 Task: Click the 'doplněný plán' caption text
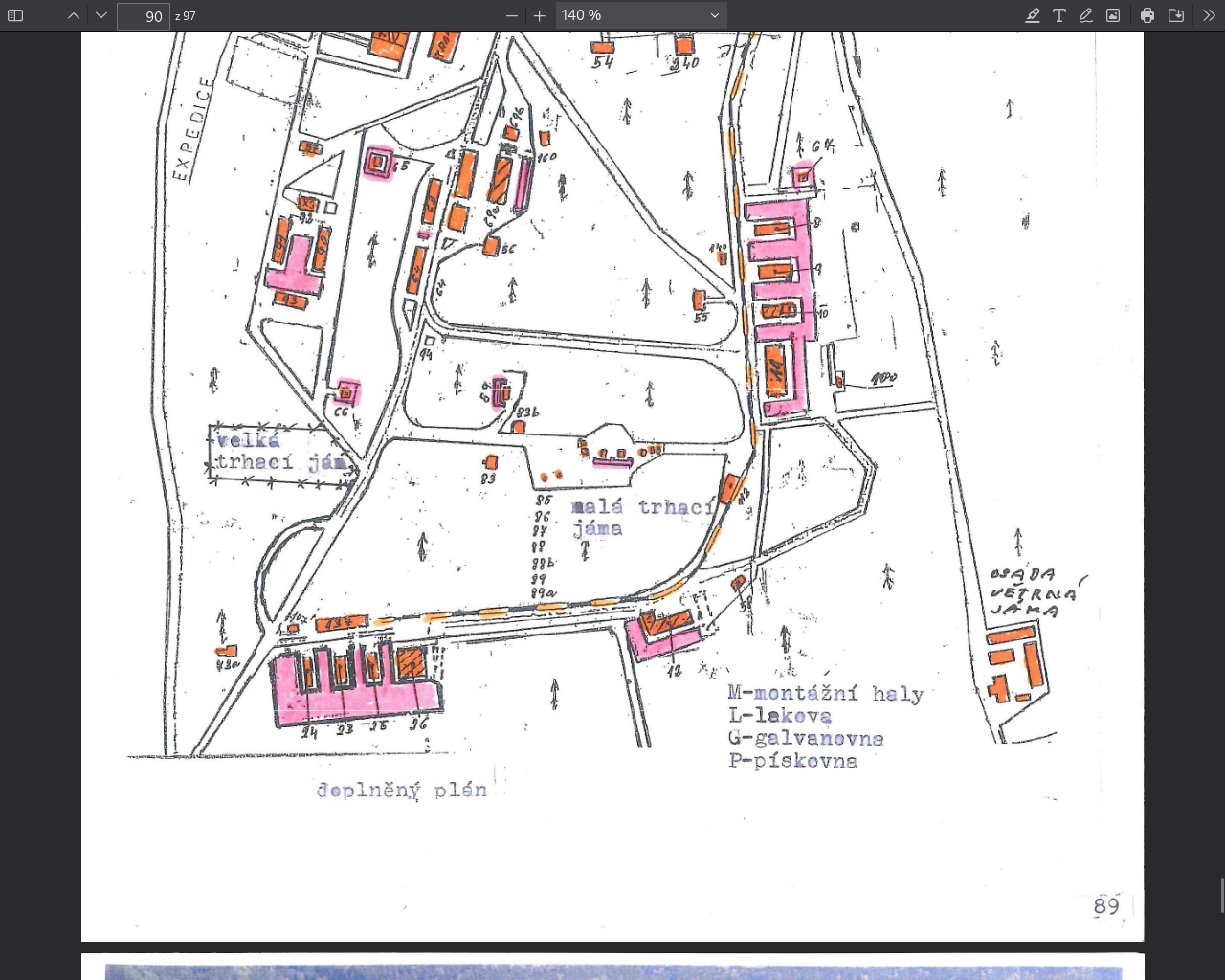tap(402, 791)
